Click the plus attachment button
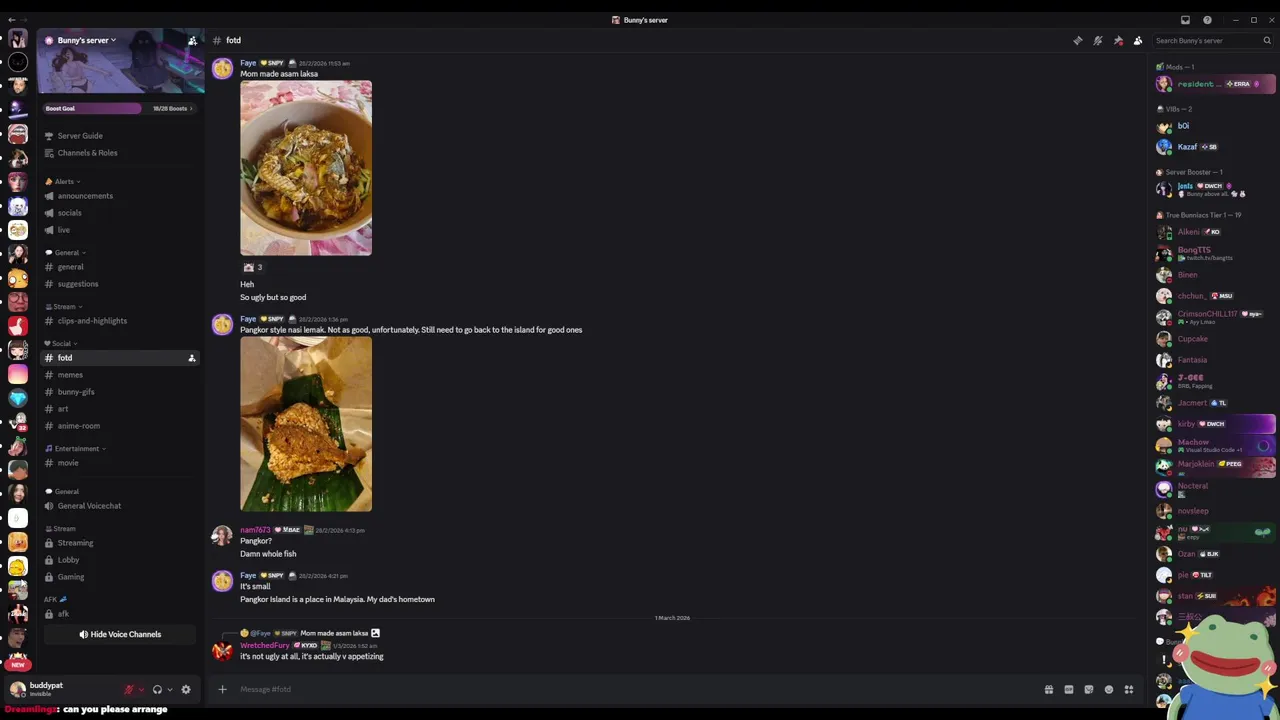The image size is (1280, 720). coord(222,689)
